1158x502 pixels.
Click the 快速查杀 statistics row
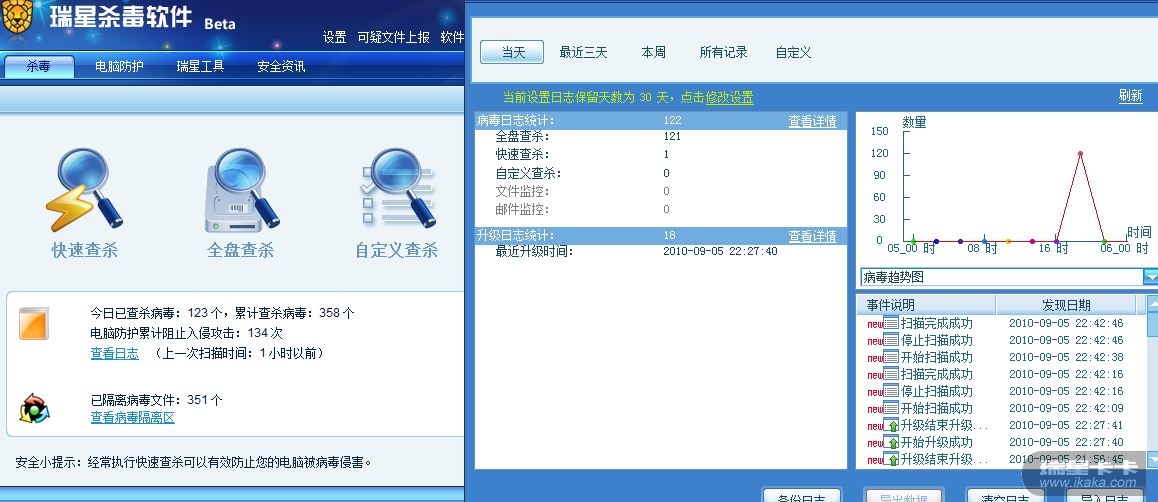click(660, 154)
